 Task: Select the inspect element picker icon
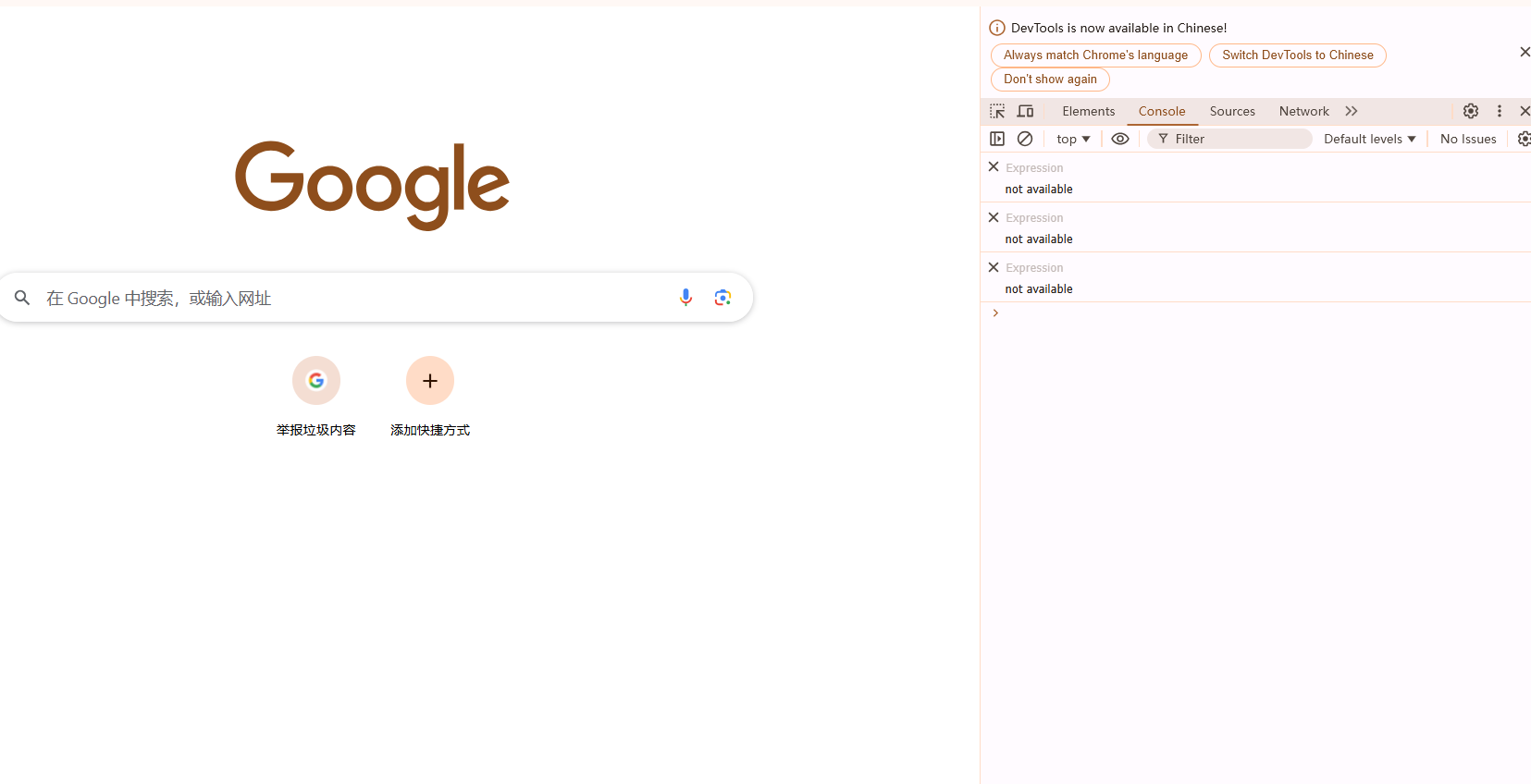(997, 111)
